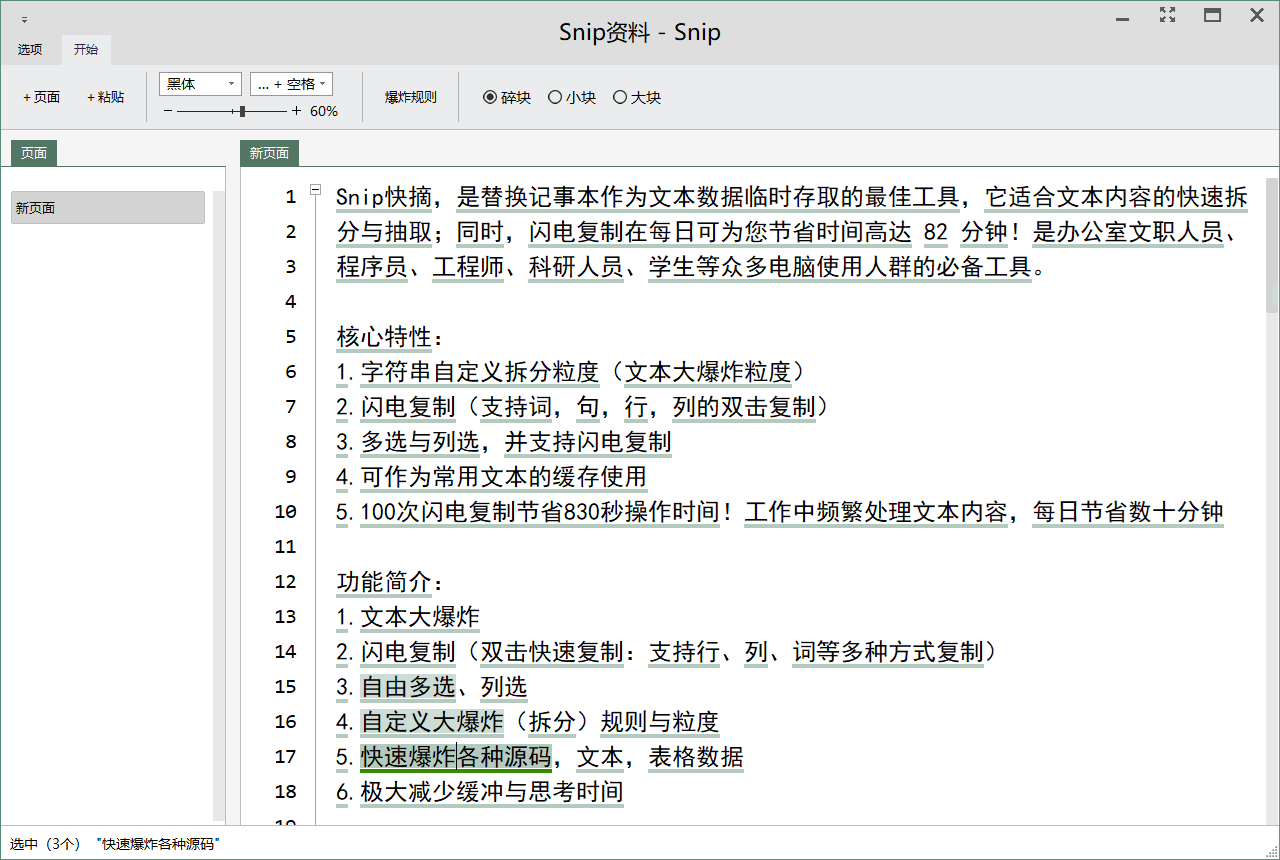Viewport: 1280px width, 860px height.
Task: Click the "列选" block in line 15
Action: pyautogui.click(x=505, y=687)
